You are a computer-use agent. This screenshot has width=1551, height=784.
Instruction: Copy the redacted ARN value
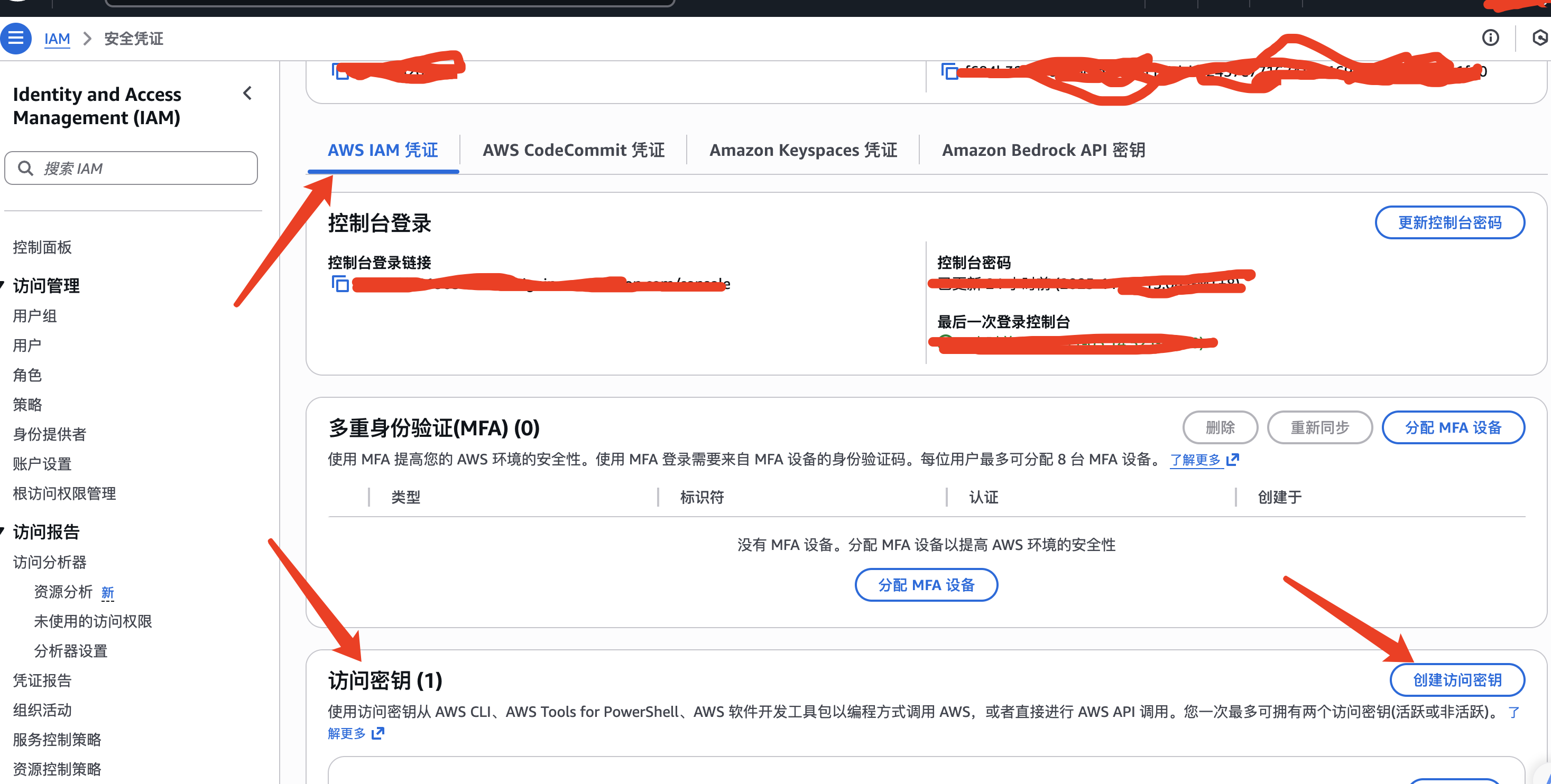coord(949,72)
